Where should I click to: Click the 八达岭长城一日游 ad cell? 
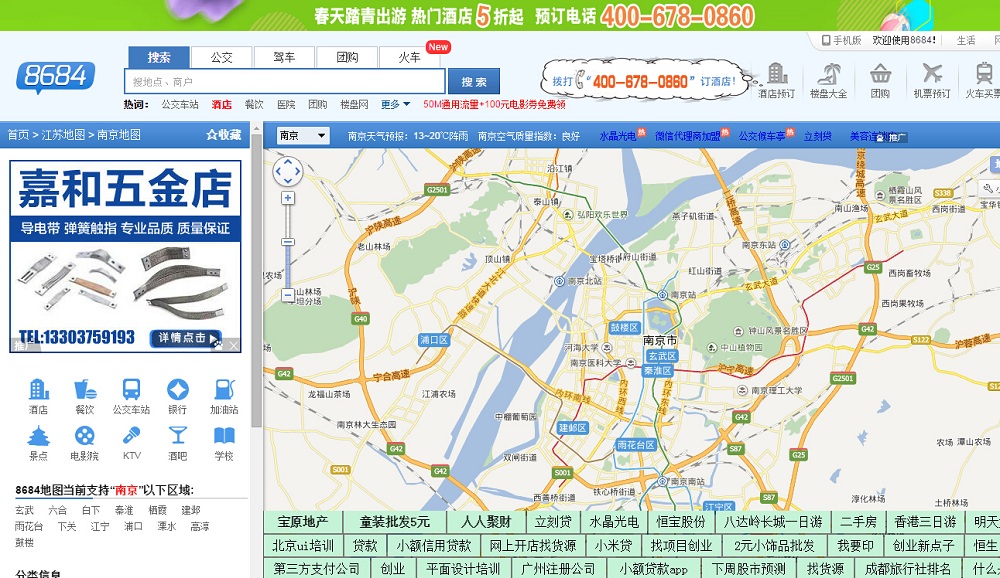click(x=772, y=522)
